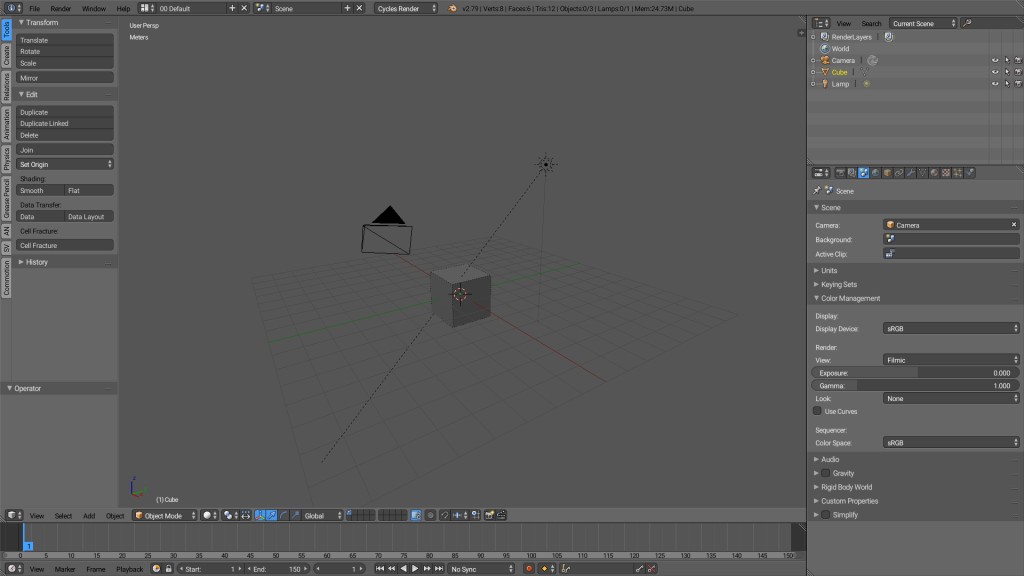
Task: Open the Constraints tab (chain link icon)
Action: 897,172
